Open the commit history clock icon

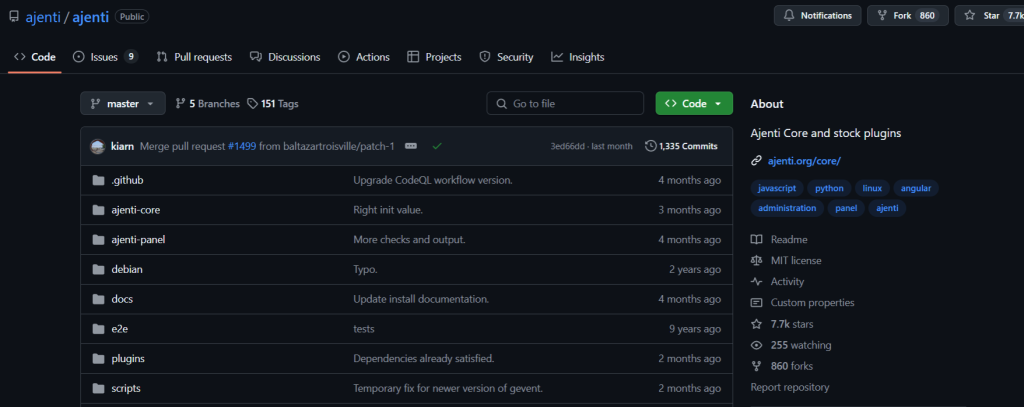pos(651,146)
